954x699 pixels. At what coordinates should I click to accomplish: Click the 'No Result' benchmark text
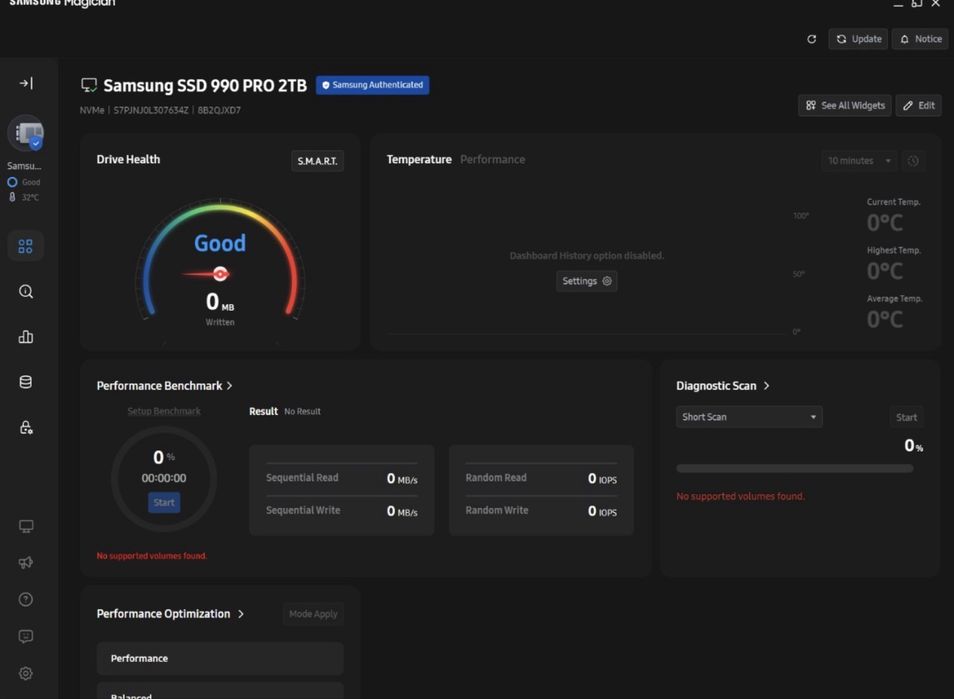click(x=302, y=412)
